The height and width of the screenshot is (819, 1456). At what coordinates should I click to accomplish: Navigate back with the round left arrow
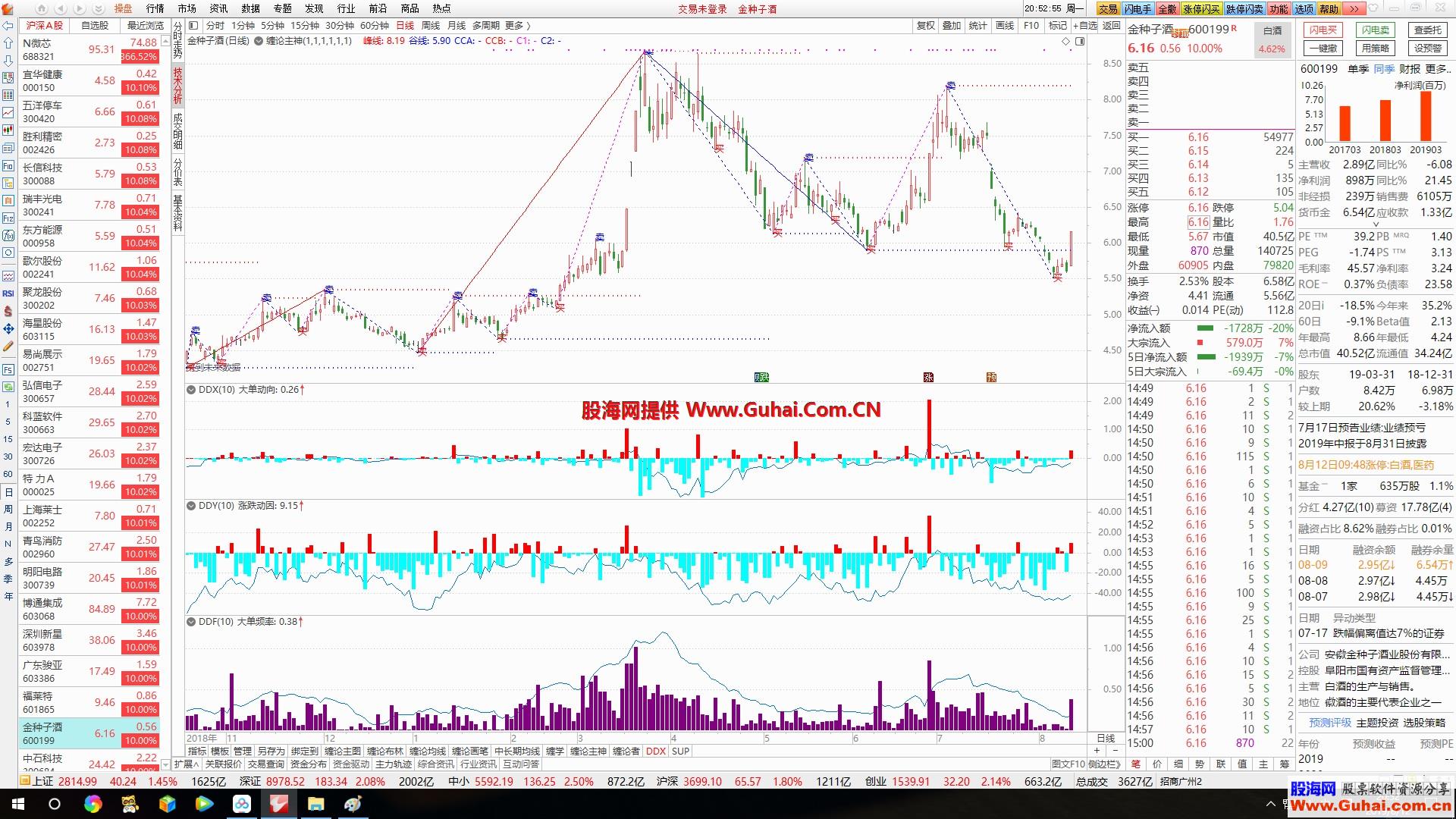click(61, 8)
